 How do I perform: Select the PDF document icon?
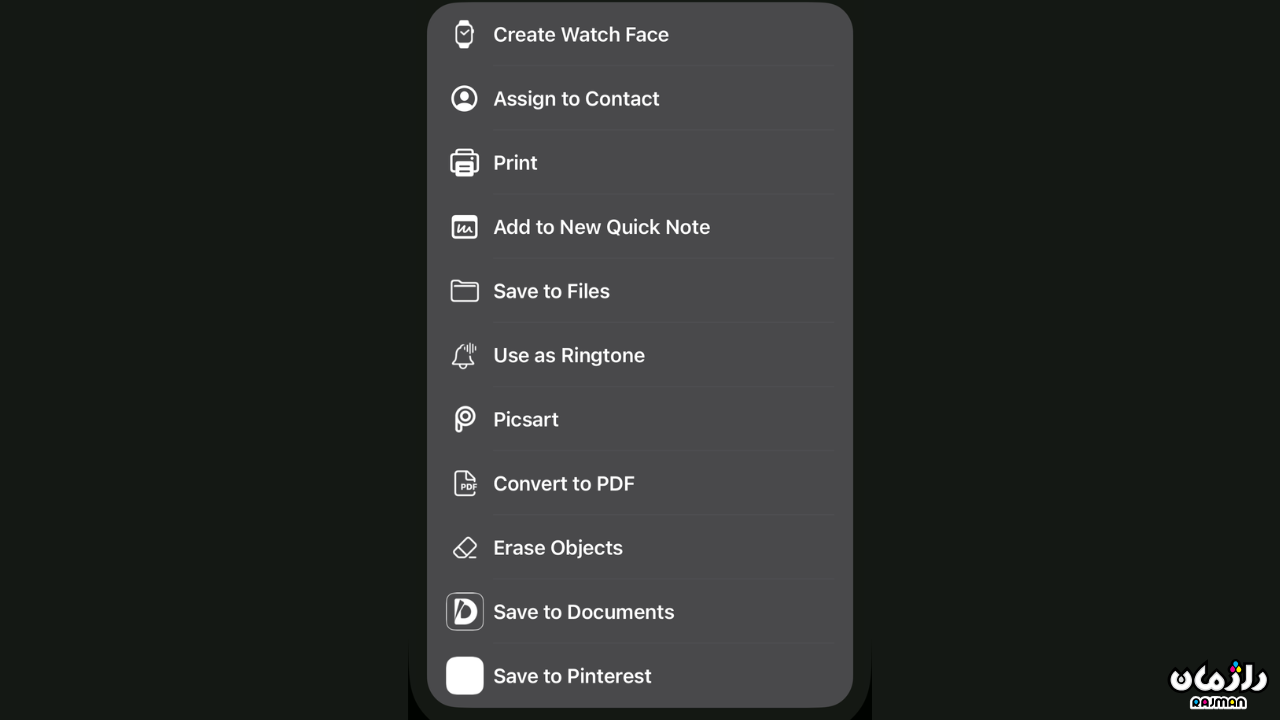[464, 483]
